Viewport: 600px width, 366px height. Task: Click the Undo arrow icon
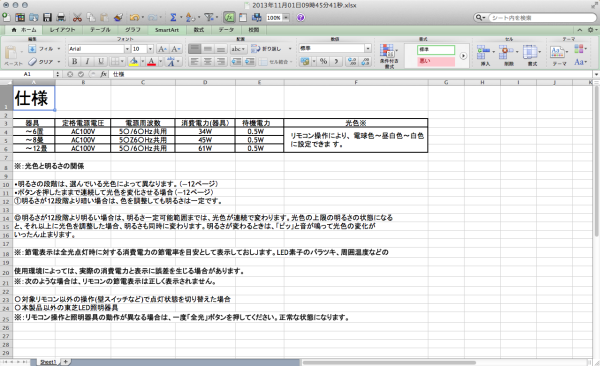tap(134, 17)
